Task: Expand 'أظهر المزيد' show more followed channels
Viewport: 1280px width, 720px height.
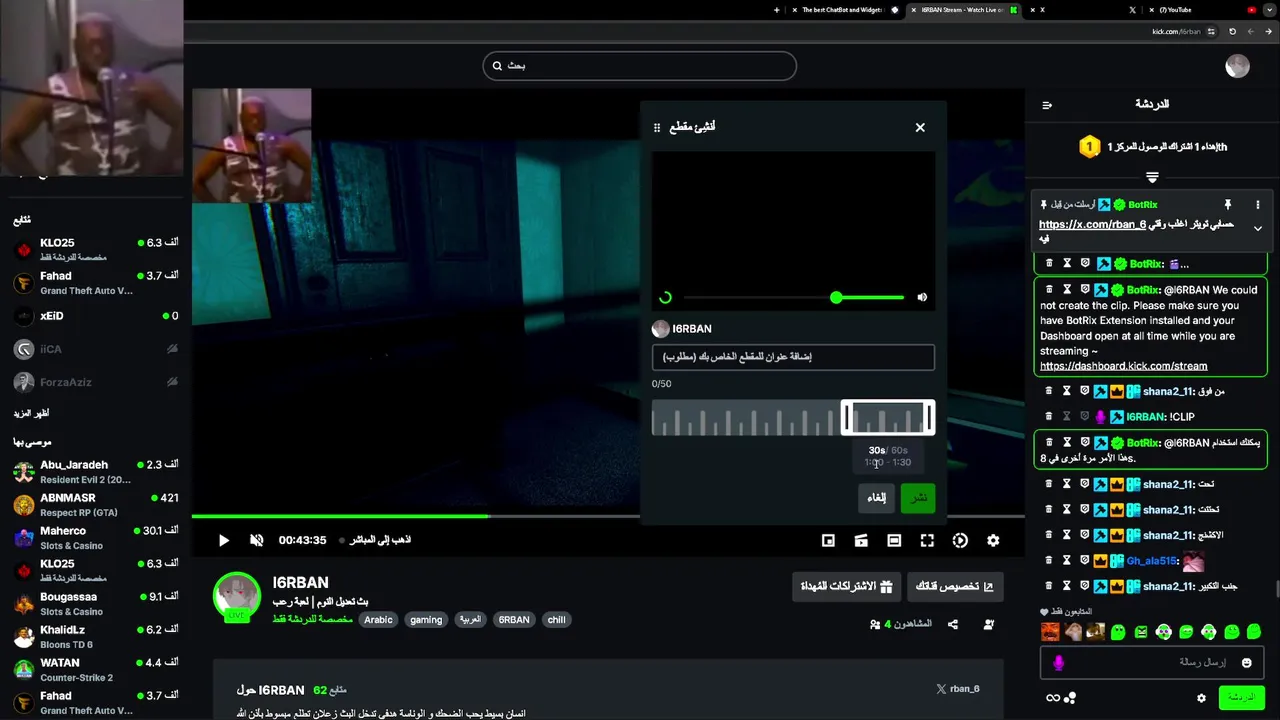Action: click(31, 413)
